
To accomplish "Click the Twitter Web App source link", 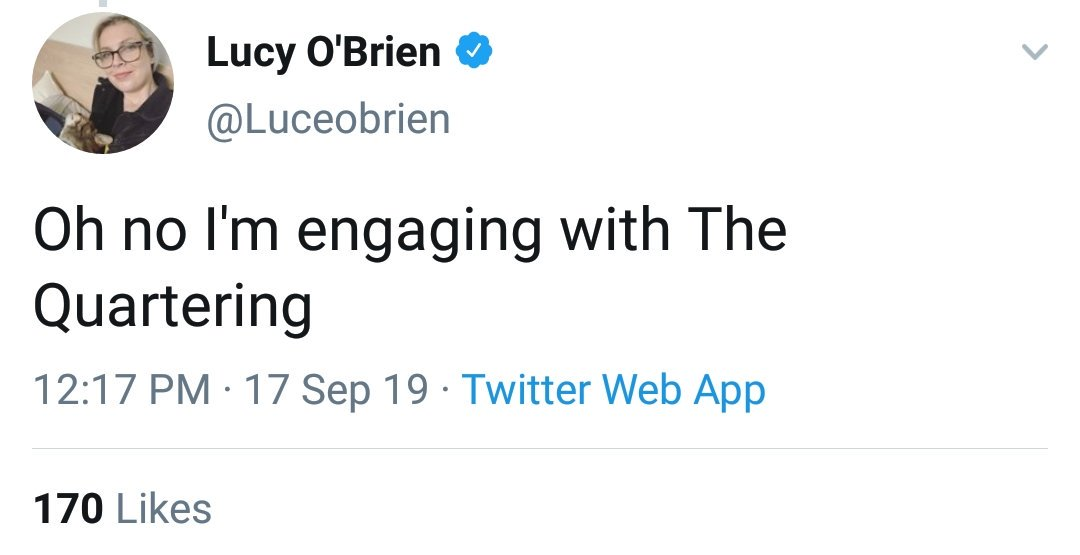I will click(613, 389).
